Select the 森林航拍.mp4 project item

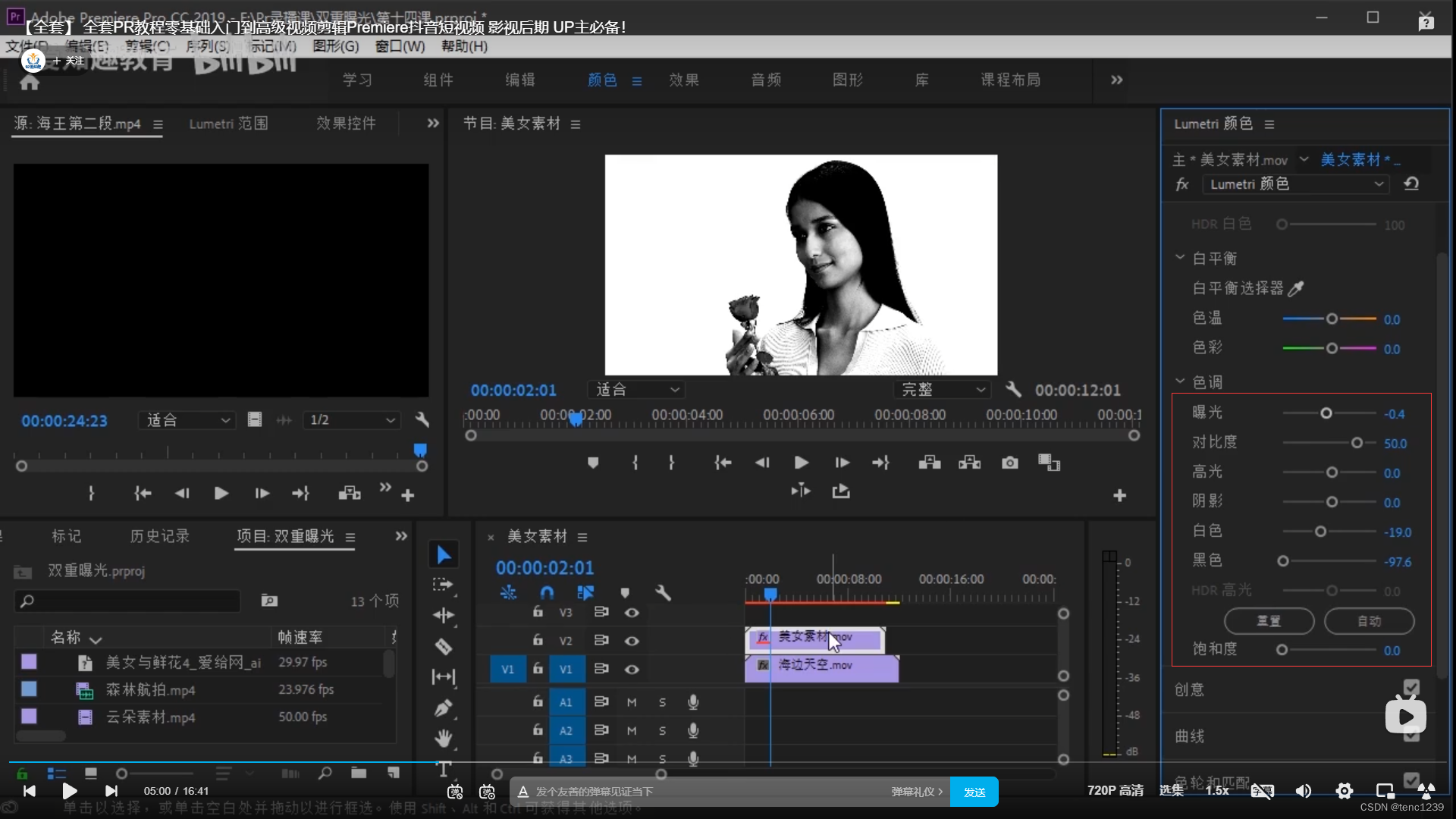150,690
